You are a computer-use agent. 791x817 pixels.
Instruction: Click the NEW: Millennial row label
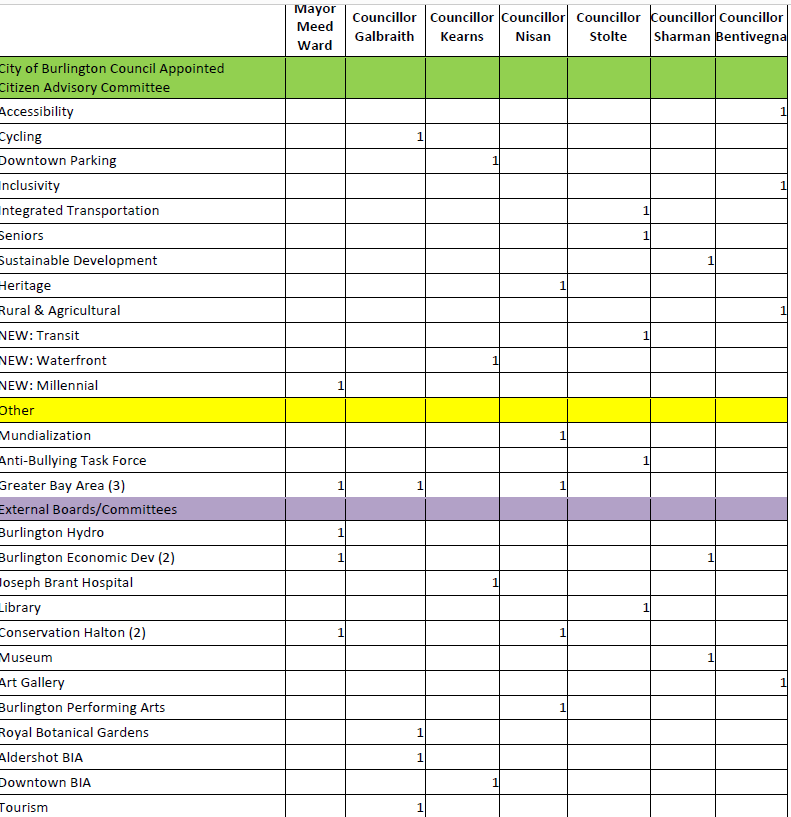49,386
